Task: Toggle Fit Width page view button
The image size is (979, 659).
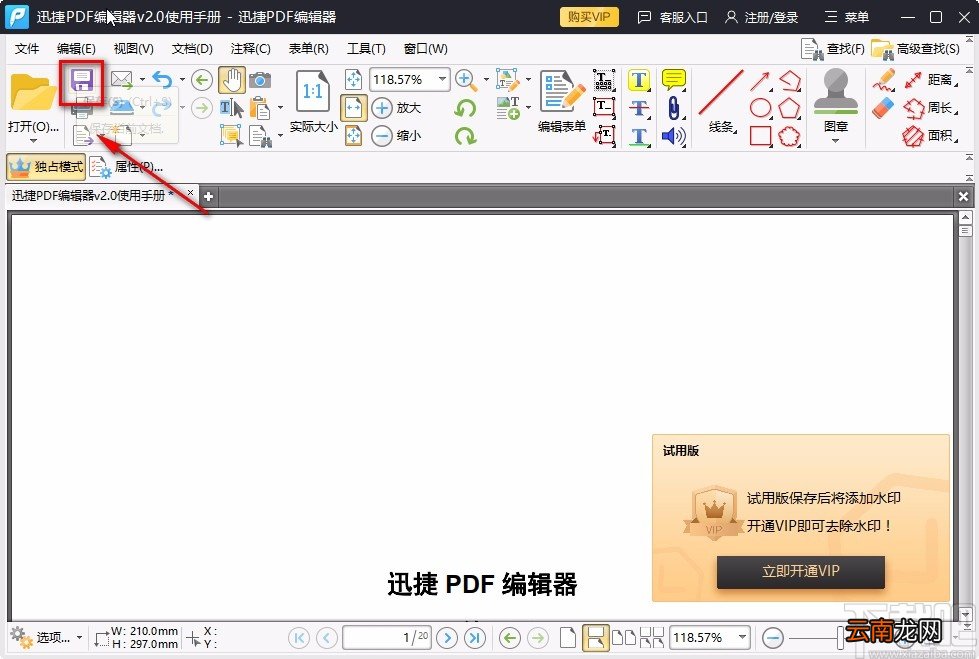Action: 353,108
